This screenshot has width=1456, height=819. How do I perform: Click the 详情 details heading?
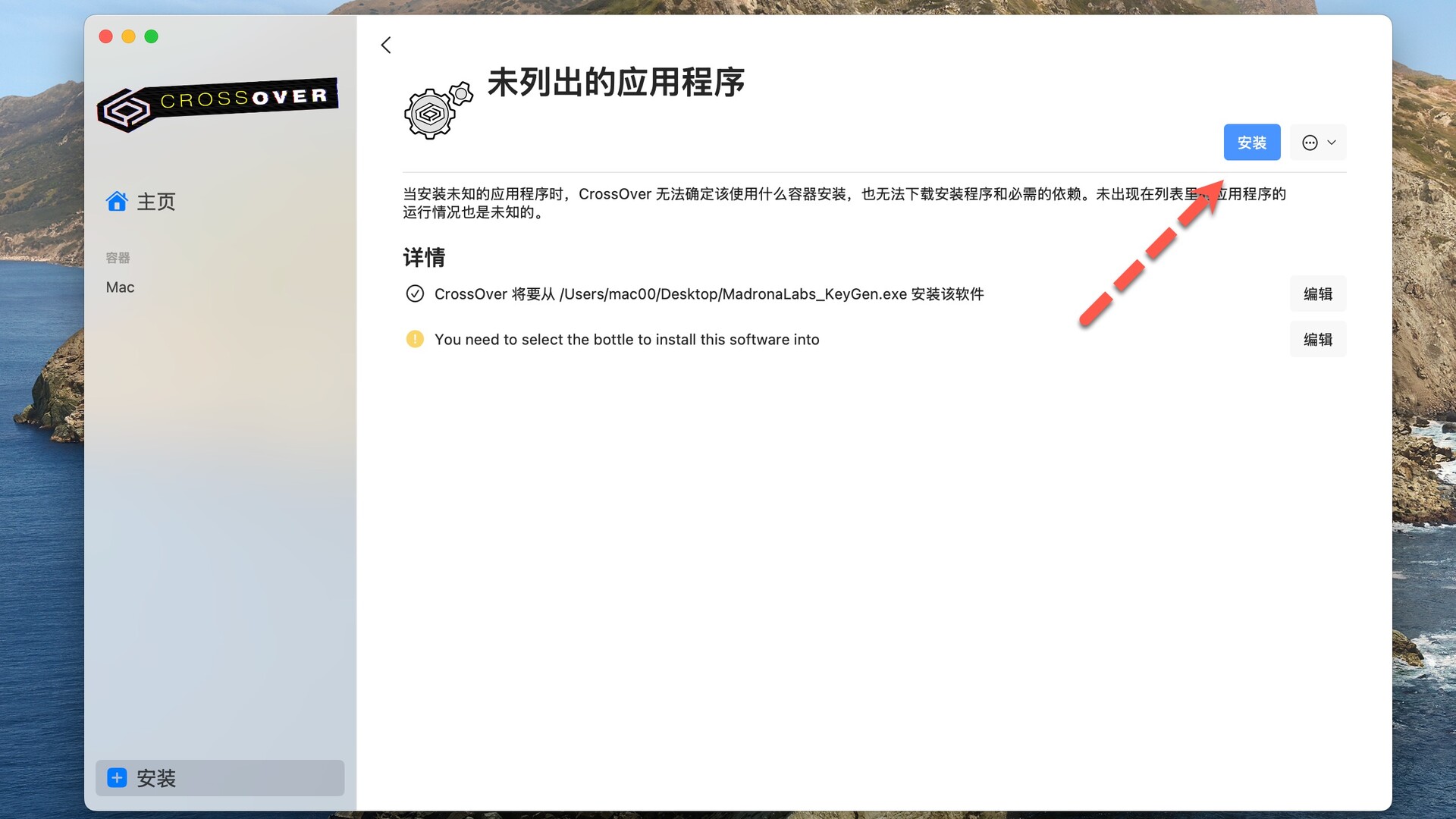pos(424,258)
